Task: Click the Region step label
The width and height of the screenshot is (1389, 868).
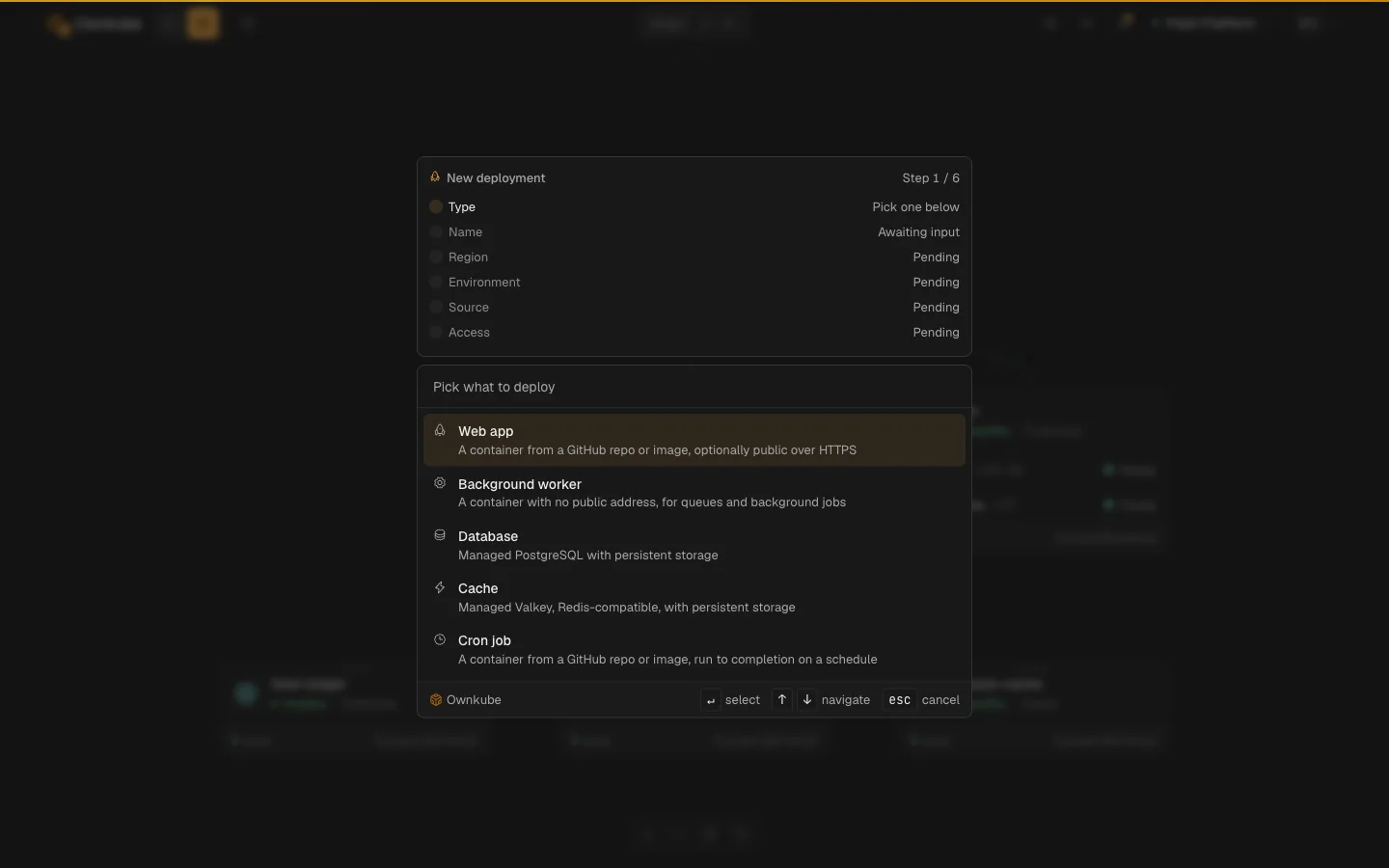Action: tap(468, 257)
